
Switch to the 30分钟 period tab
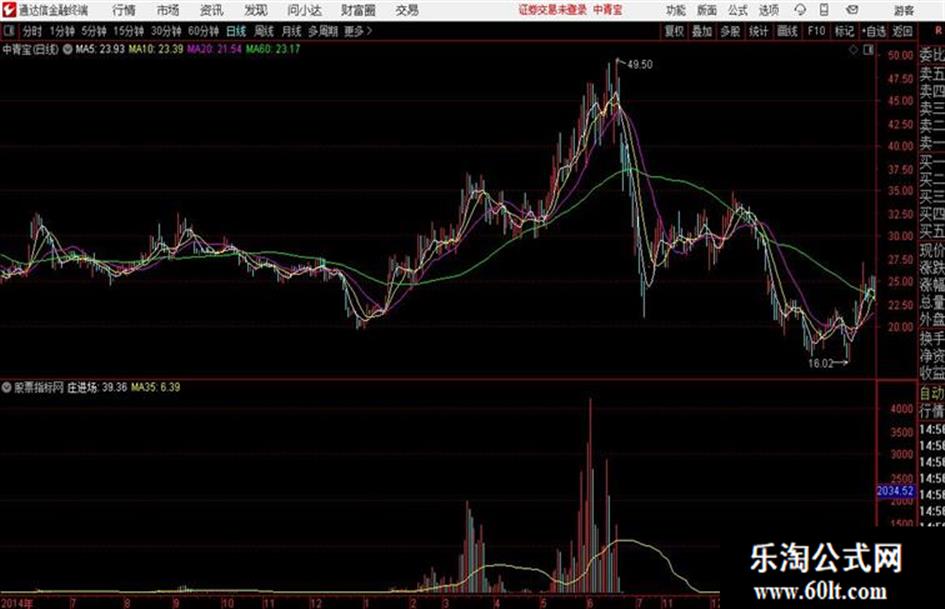point(166,31)
